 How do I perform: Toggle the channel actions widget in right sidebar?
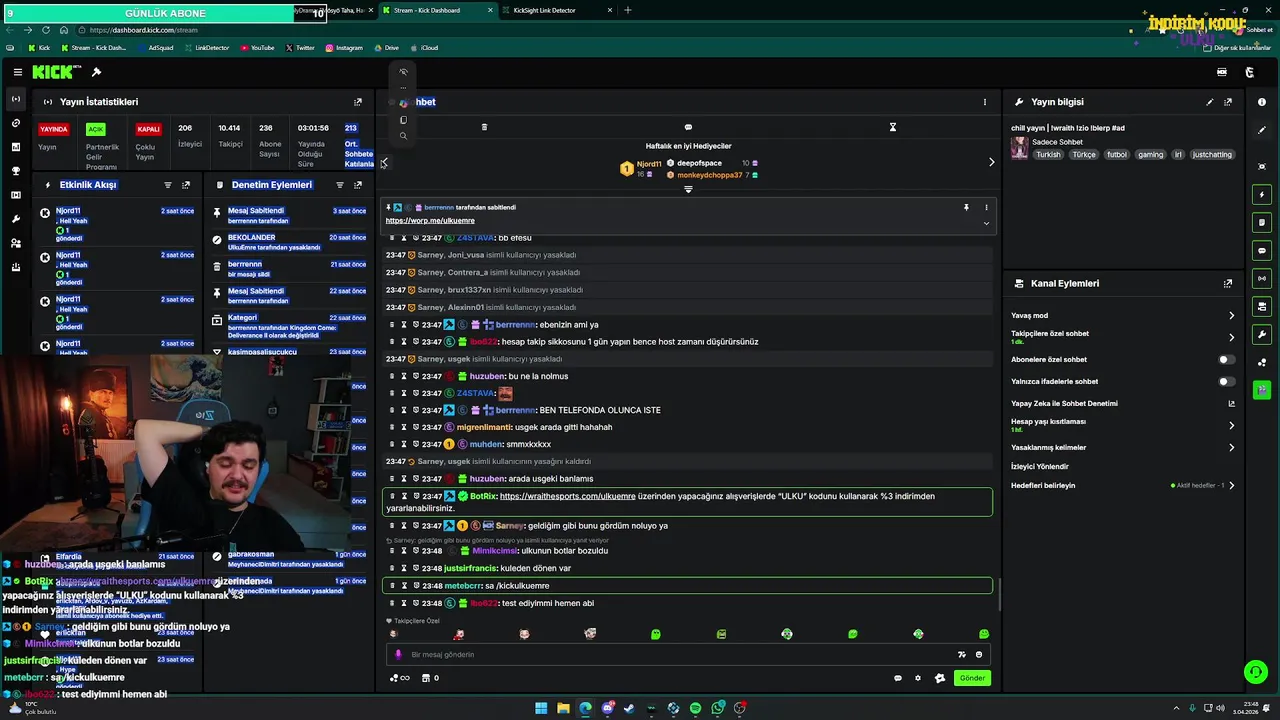pos(1262,307)
